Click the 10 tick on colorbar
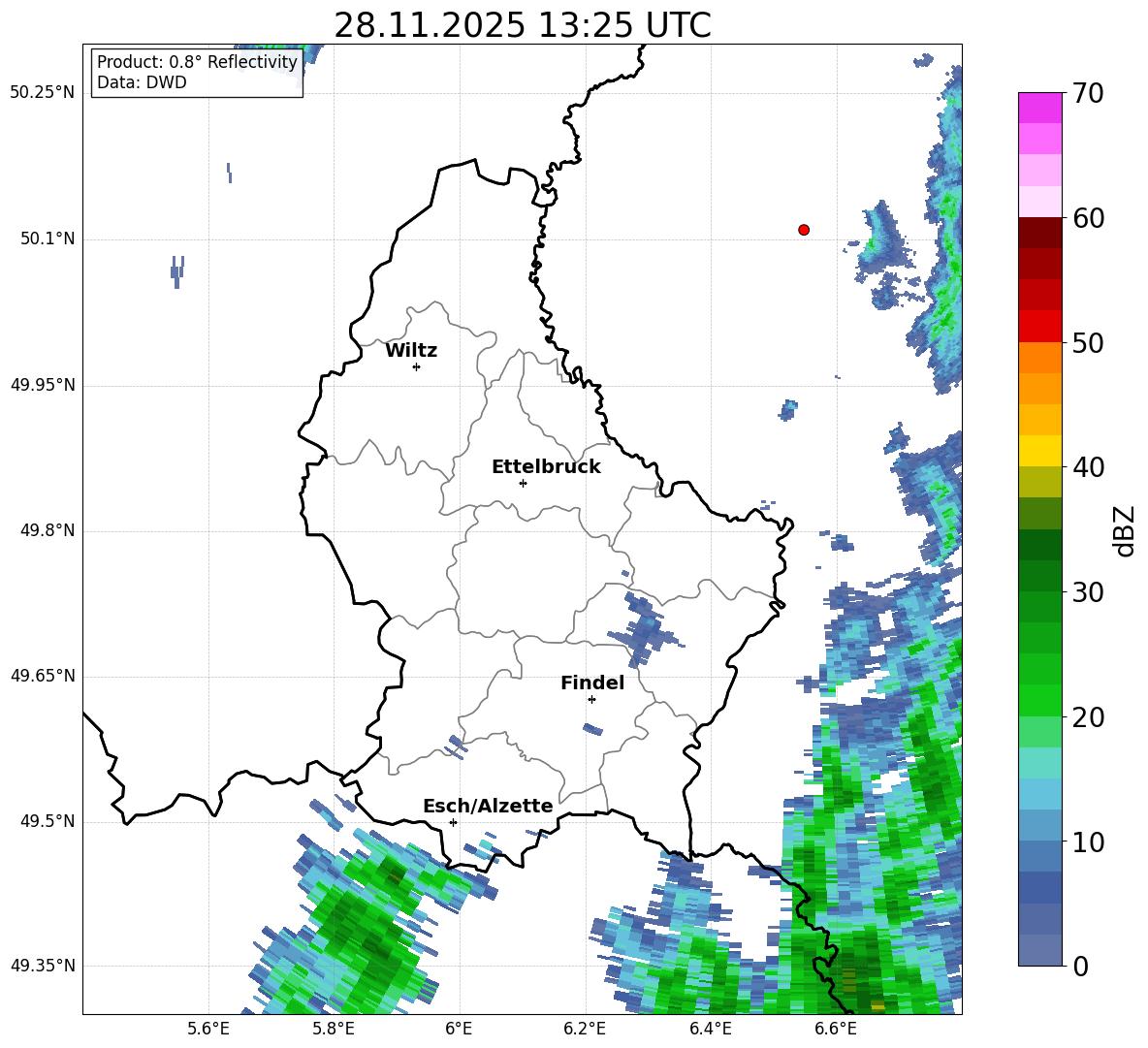This screenshot has width=1148, height=1048. coord(1088,842)
